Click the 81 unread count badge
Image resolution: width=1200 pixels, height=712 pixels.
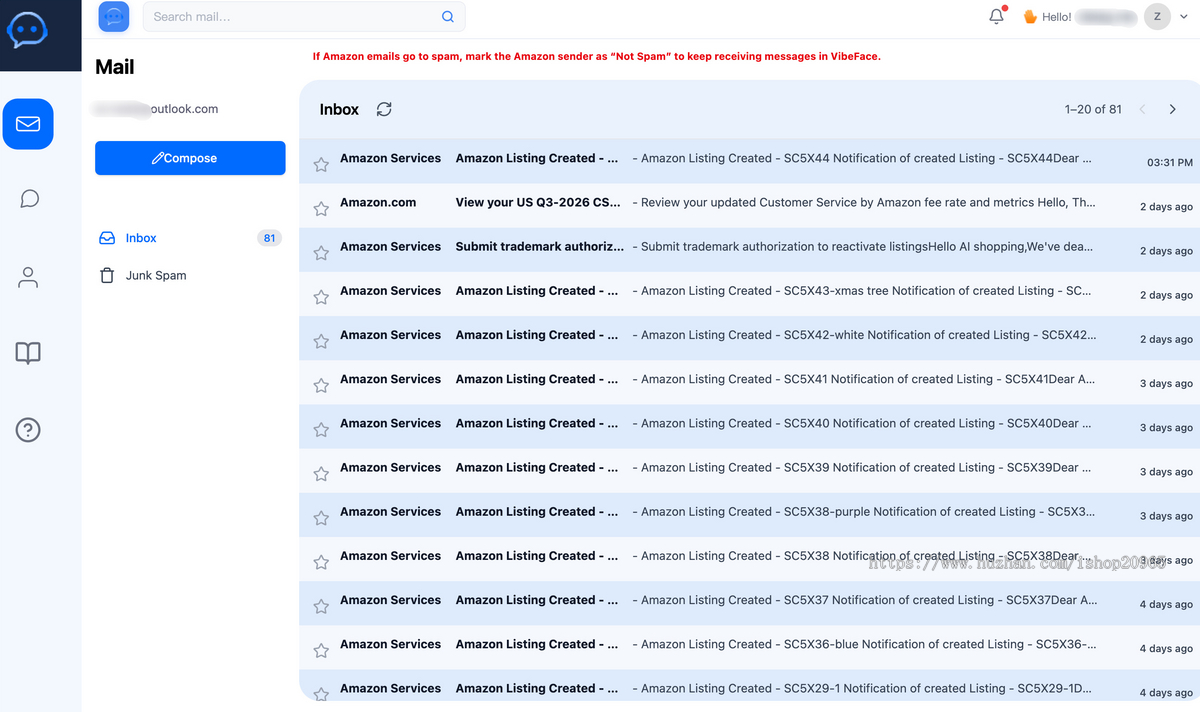coord(269,238)
